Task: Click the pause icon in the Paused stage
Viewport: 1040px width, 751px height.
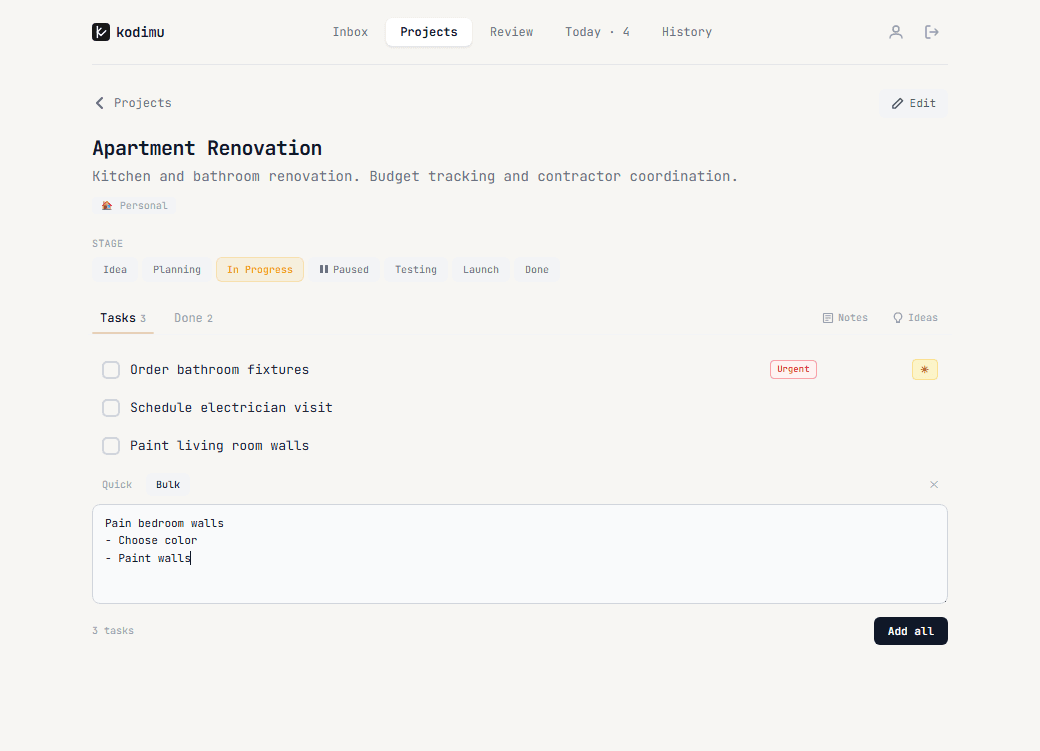Action: pyautogui.click(x=323, y=269)
